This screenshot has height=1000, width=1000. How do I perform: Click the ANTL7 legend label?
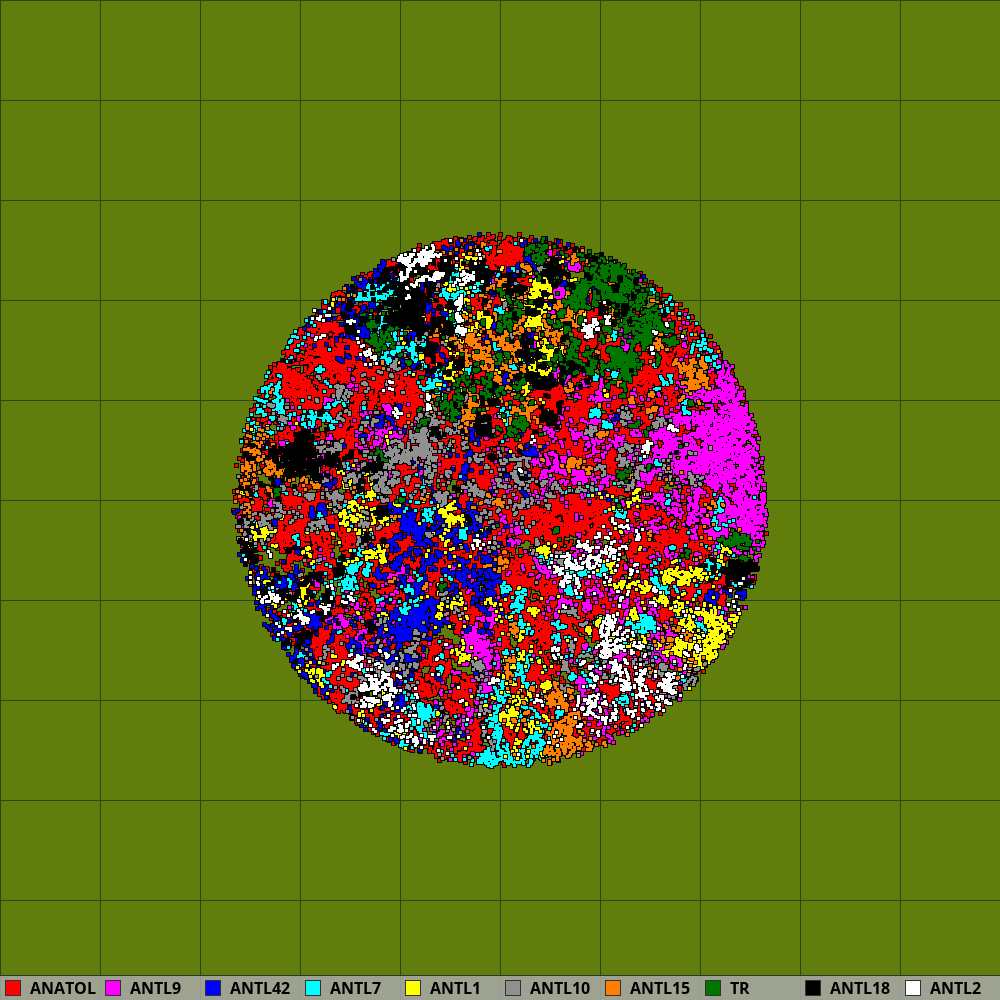point(355,989)
